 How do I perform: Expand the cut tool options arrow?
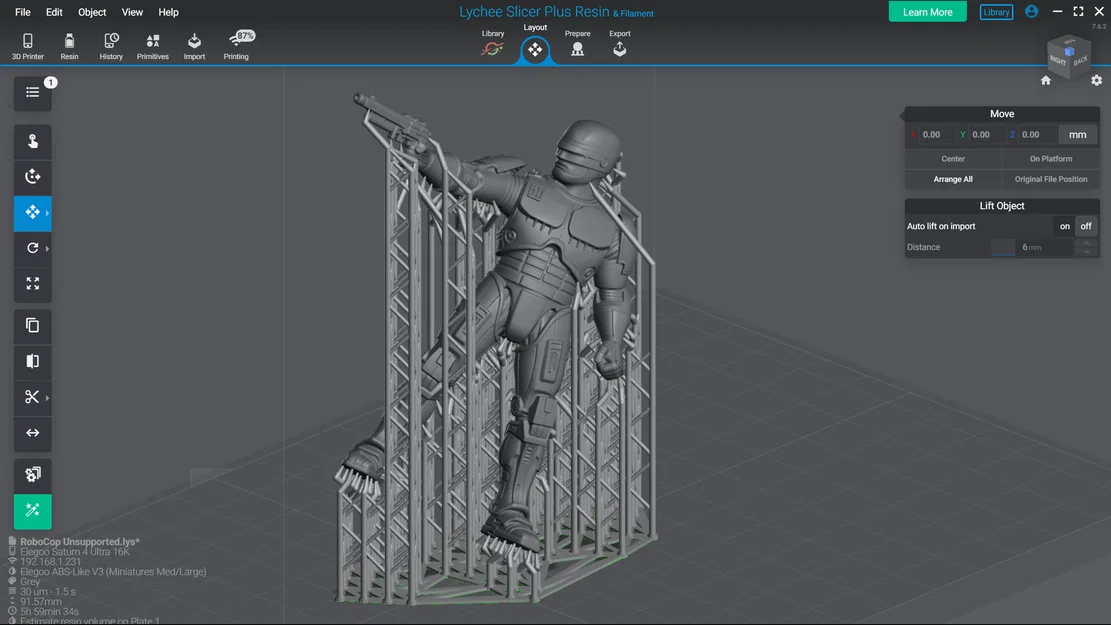47,397
